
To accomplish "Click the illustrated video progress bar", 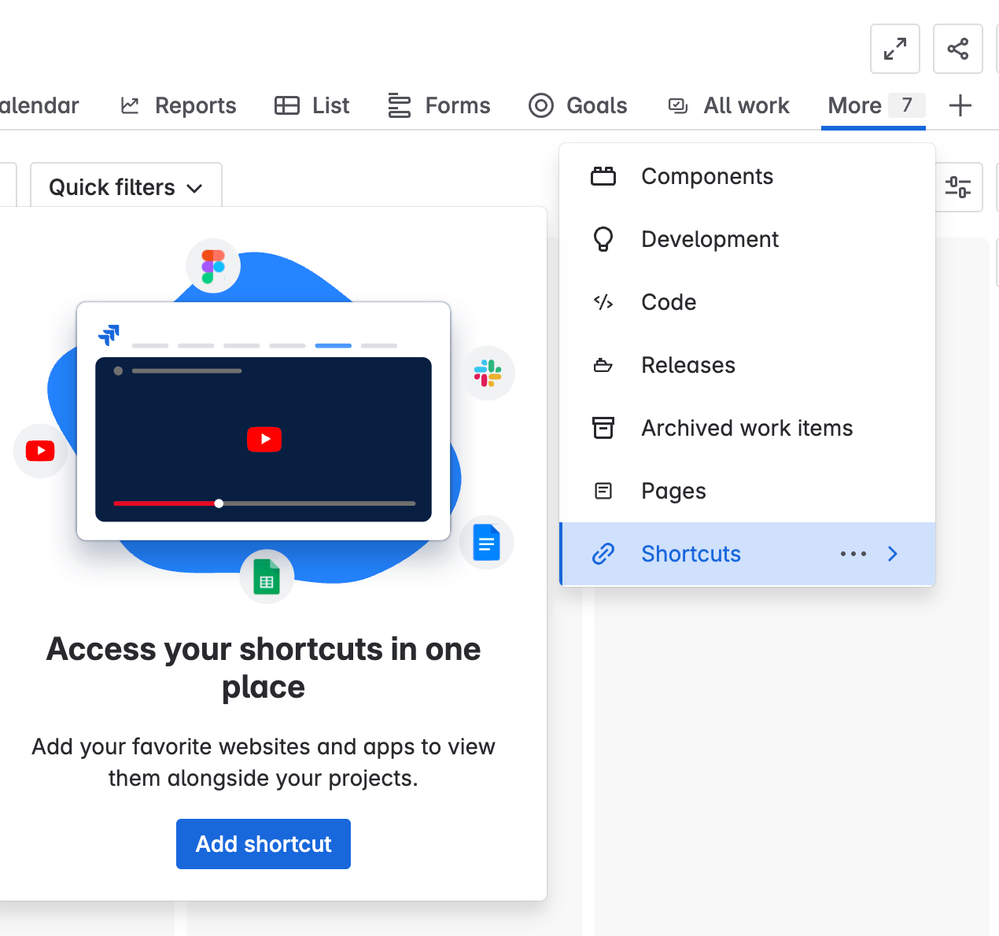I will [264, 503].
